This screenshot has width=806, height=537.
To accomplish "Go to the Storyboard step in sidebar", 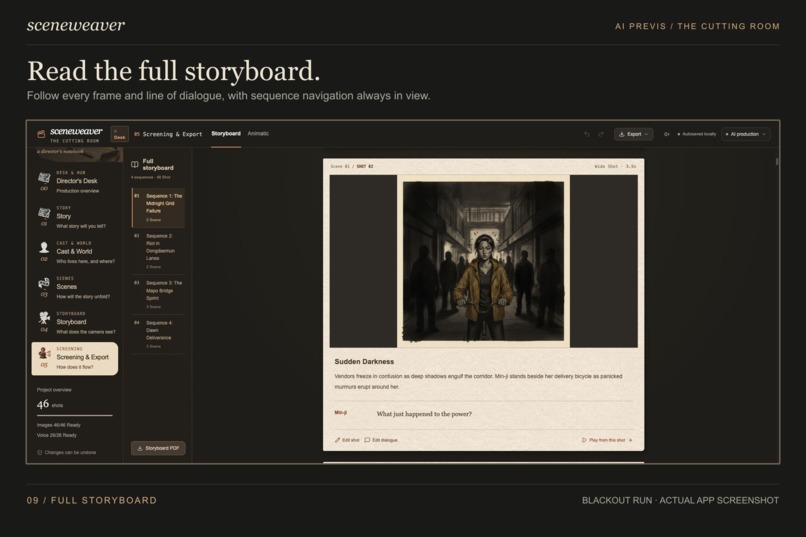I will [x=75, y=322].
